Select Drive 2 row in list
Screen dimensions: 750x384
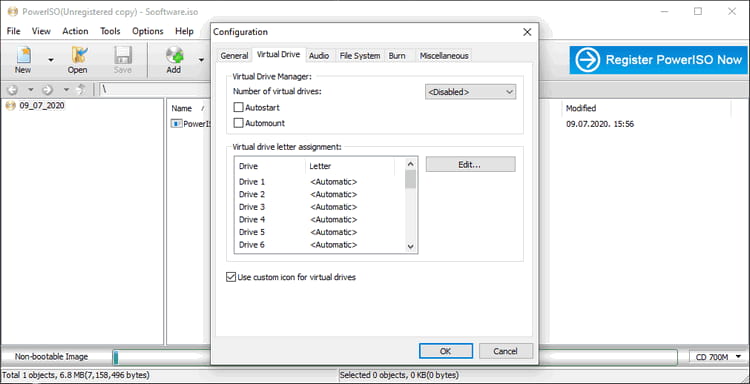pos(320,194)
